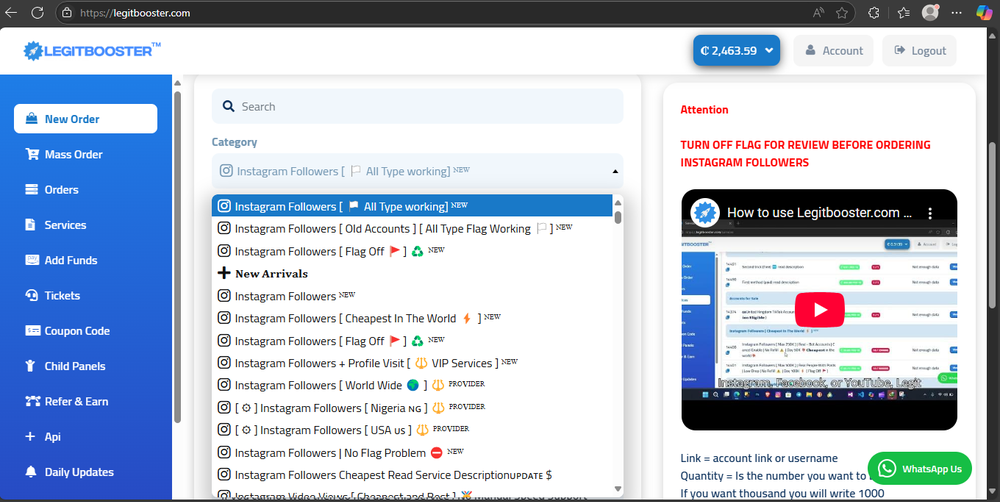Add page to favorites star icon
Viewport: 1000px width, 502px height.
842,13
